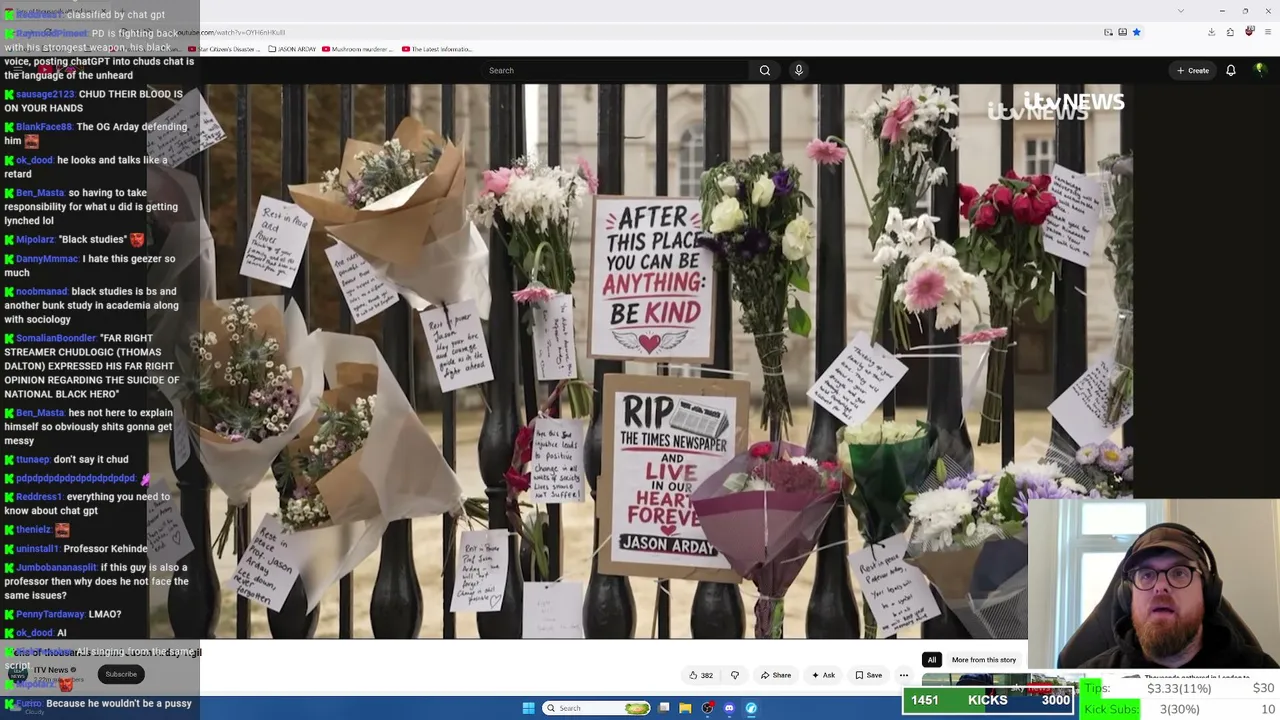Viewport: 1280px width, 720px height.
Task: Open the shield extension icon in the browser toolbar
Action: (x=1249, y=32)
